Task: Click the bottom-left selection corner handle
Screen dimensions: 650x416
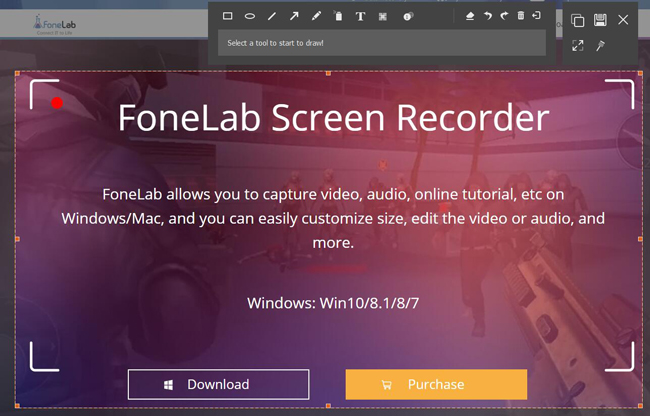Action: [17, 406]
